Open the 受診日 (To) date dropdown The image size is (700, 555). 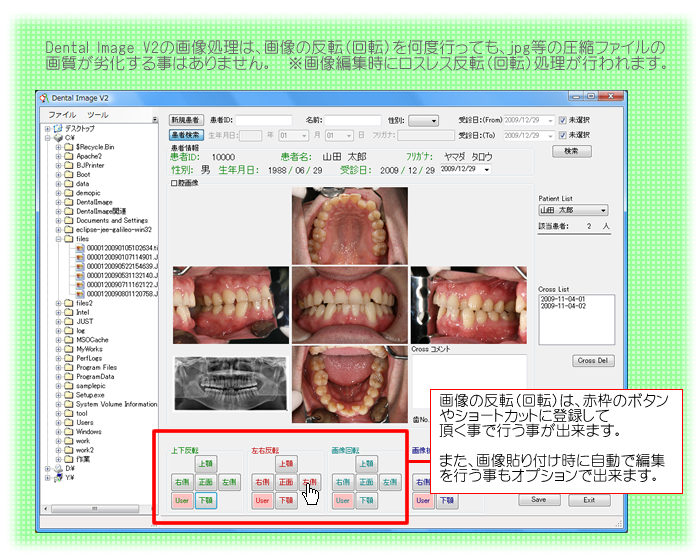pyautogui.click(x=550, y=135)
